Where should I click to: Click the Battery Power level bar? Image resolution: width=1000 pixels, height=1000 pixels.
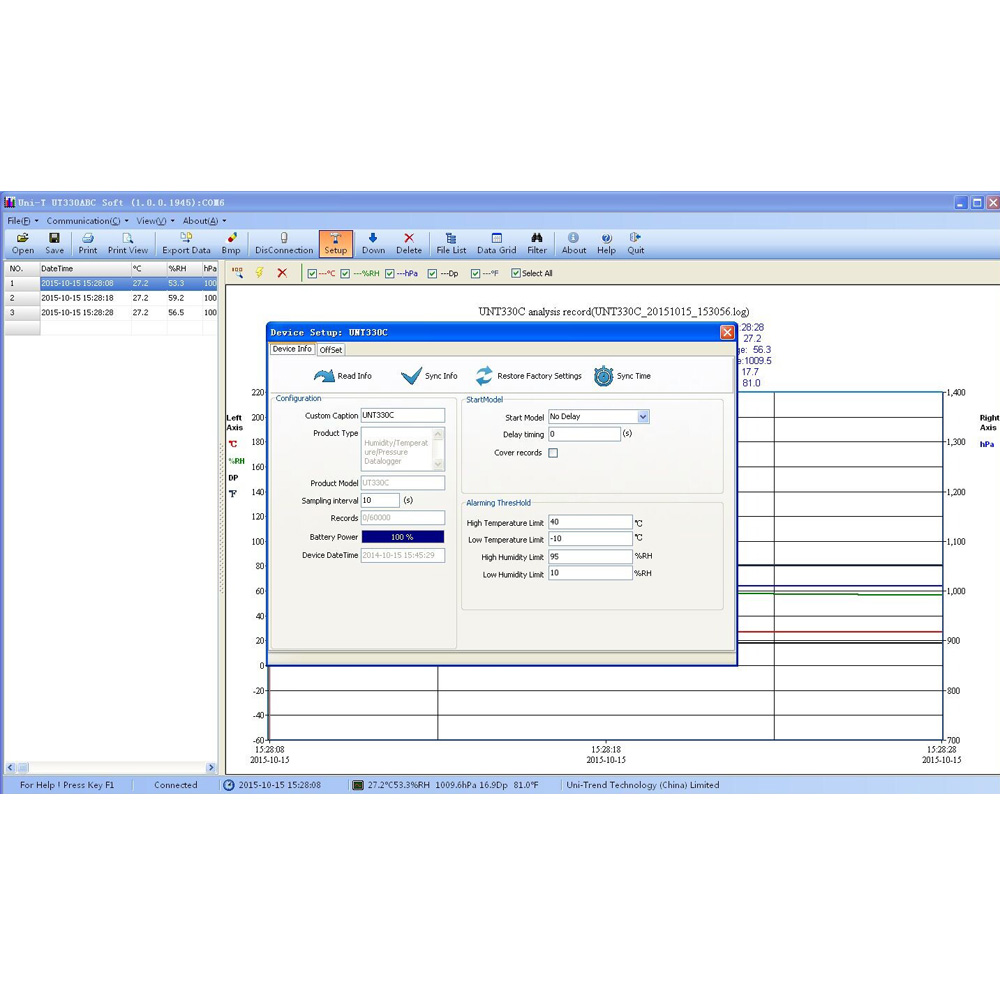(402, 537)
